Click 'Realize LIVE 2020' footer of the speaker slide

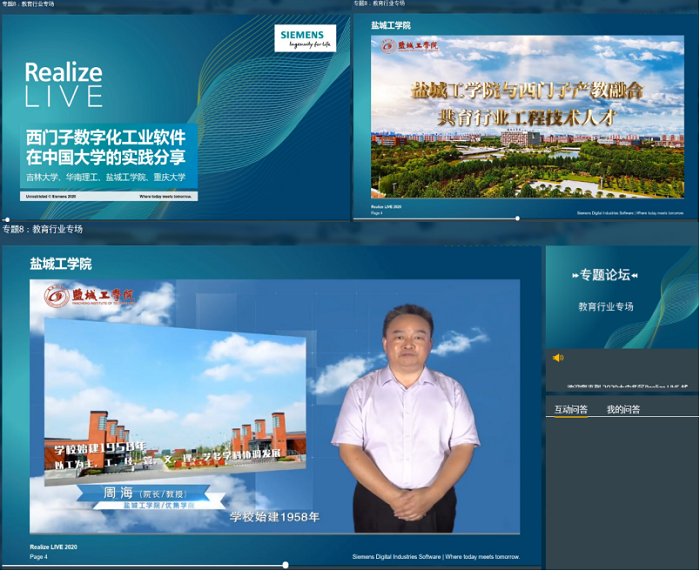coord(54,547)
